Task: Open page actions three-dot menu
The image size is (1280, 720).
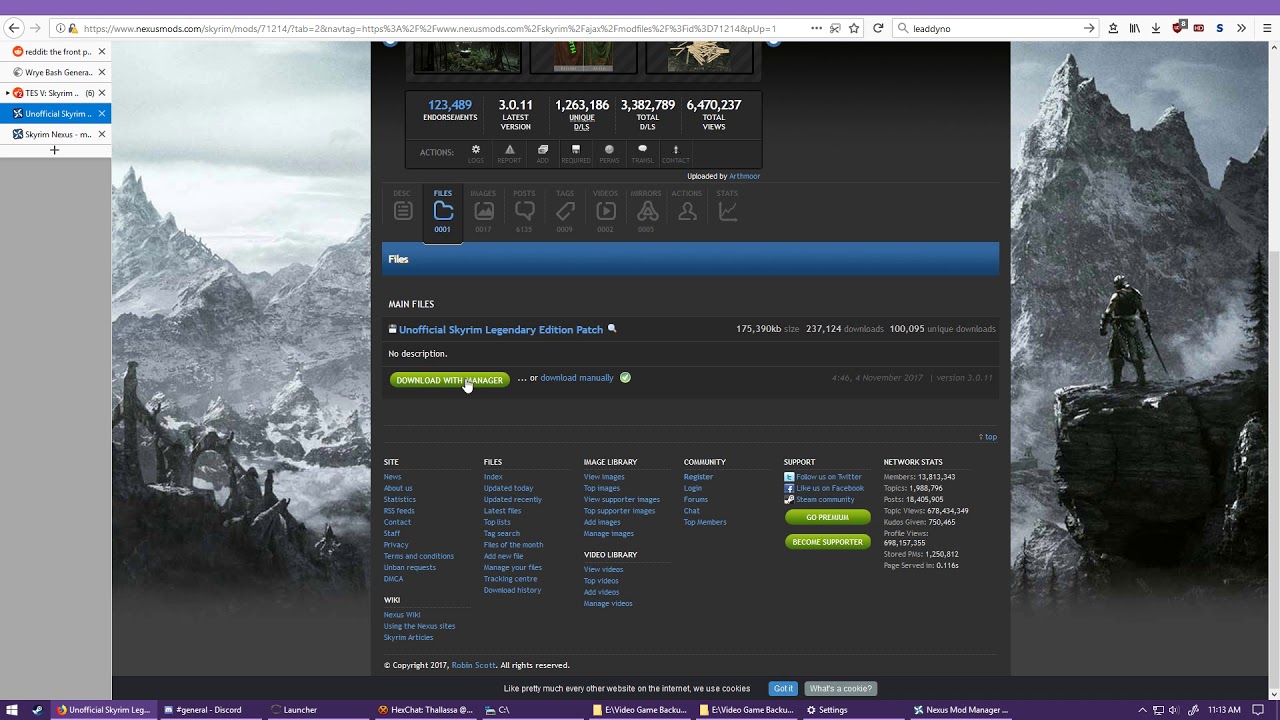Action: (817, 28)
